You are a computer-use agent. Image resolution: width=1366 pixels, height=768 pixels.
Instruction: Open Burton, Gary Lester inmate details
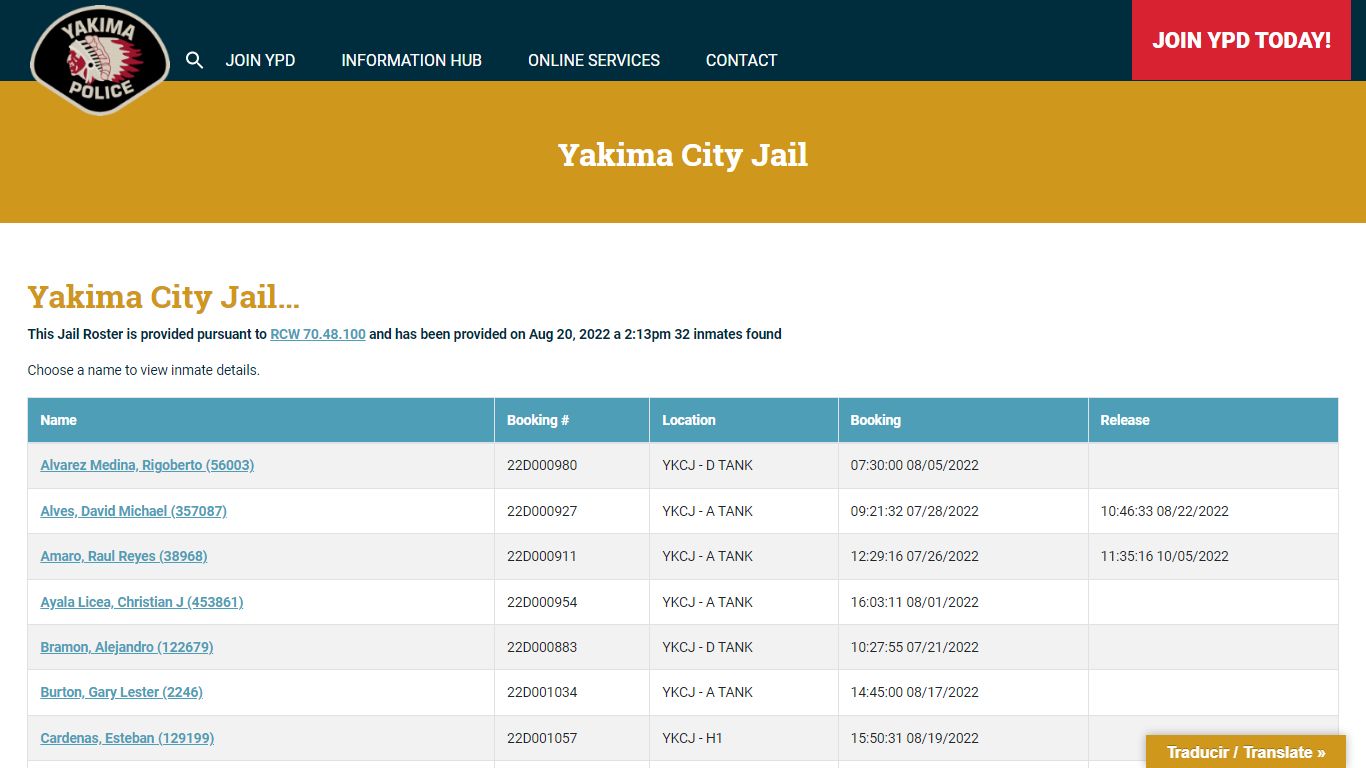click(x=122, y=692)
